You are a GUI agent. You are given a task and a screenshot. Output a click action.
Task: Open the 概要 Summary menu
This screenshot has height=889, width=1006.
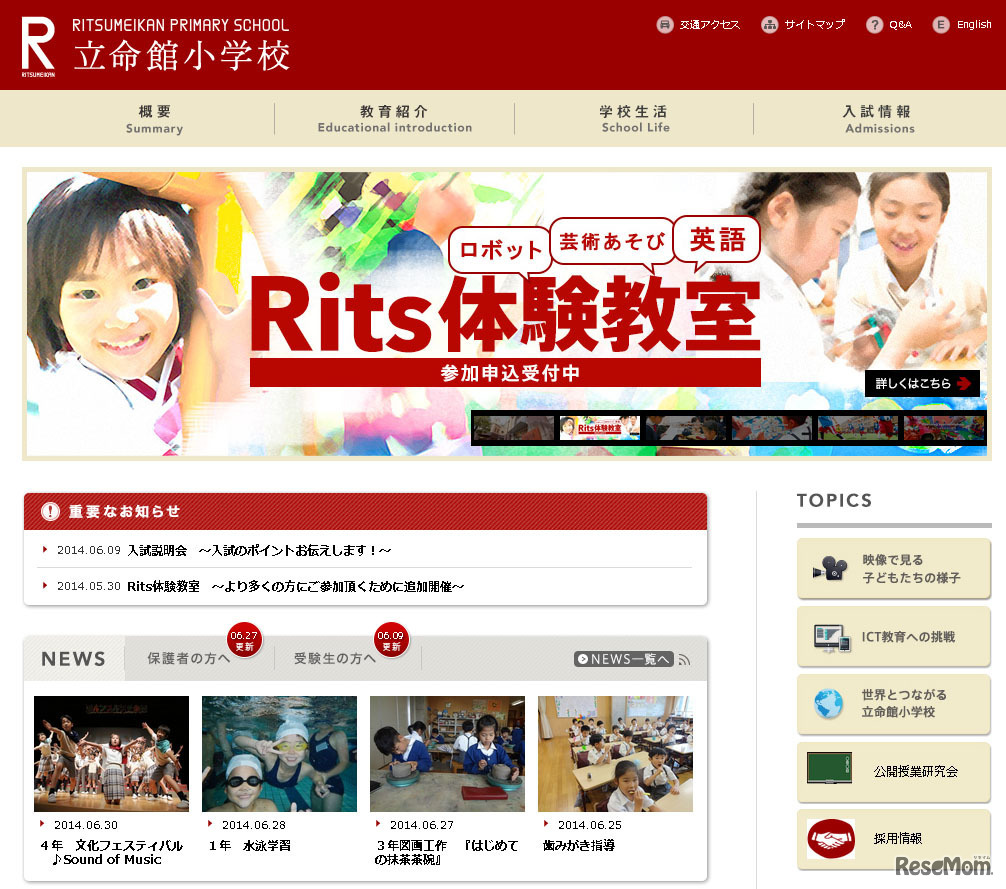[154, 119]
